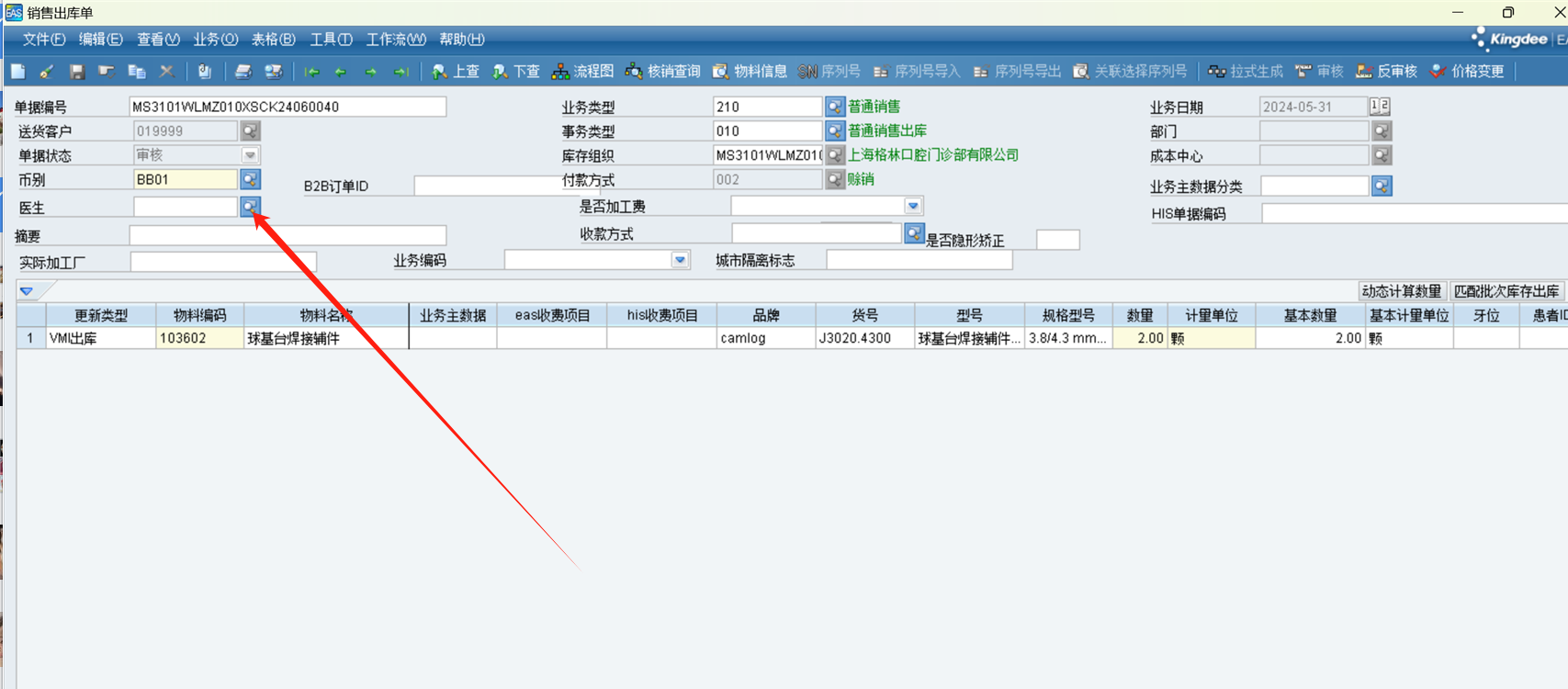The width and height of the screenshot is (1568, 689).
Task: Open 物料信息 material info
Action: [750, 72]
